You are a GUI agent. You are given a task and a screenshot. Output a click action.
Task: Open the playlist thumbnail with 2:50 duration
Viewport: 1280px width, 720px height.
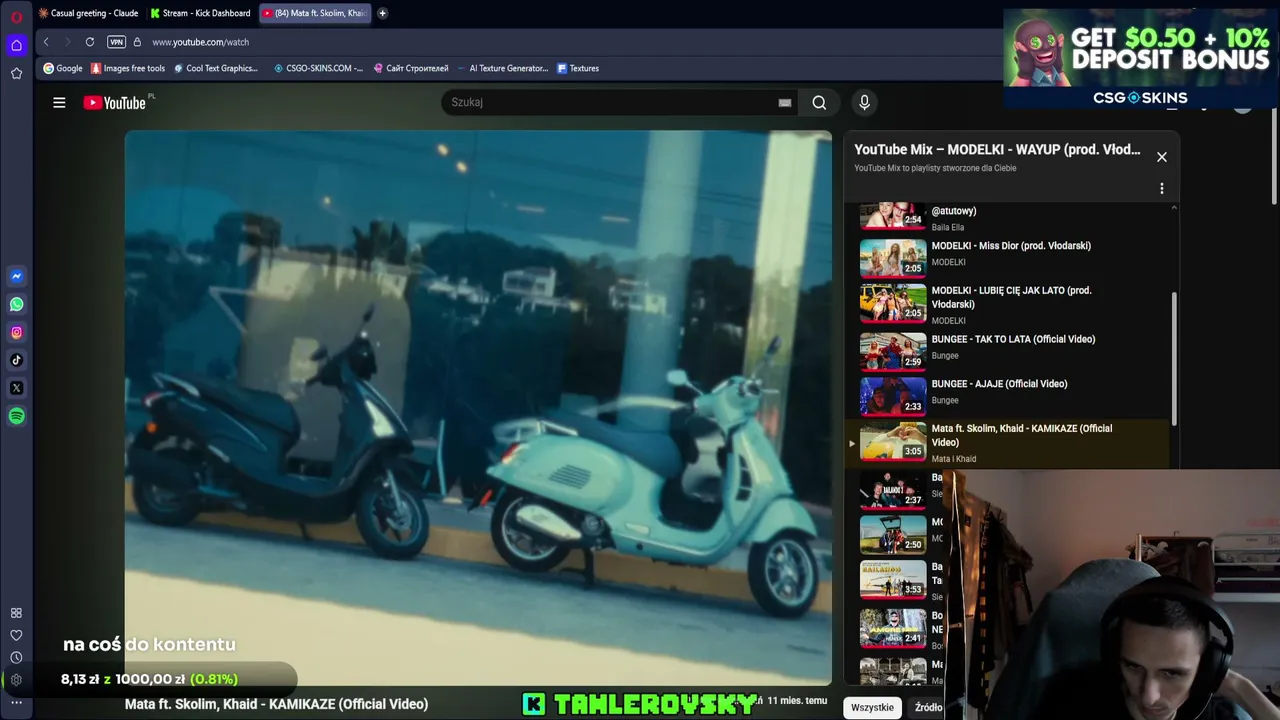click(x=893, y=534)
